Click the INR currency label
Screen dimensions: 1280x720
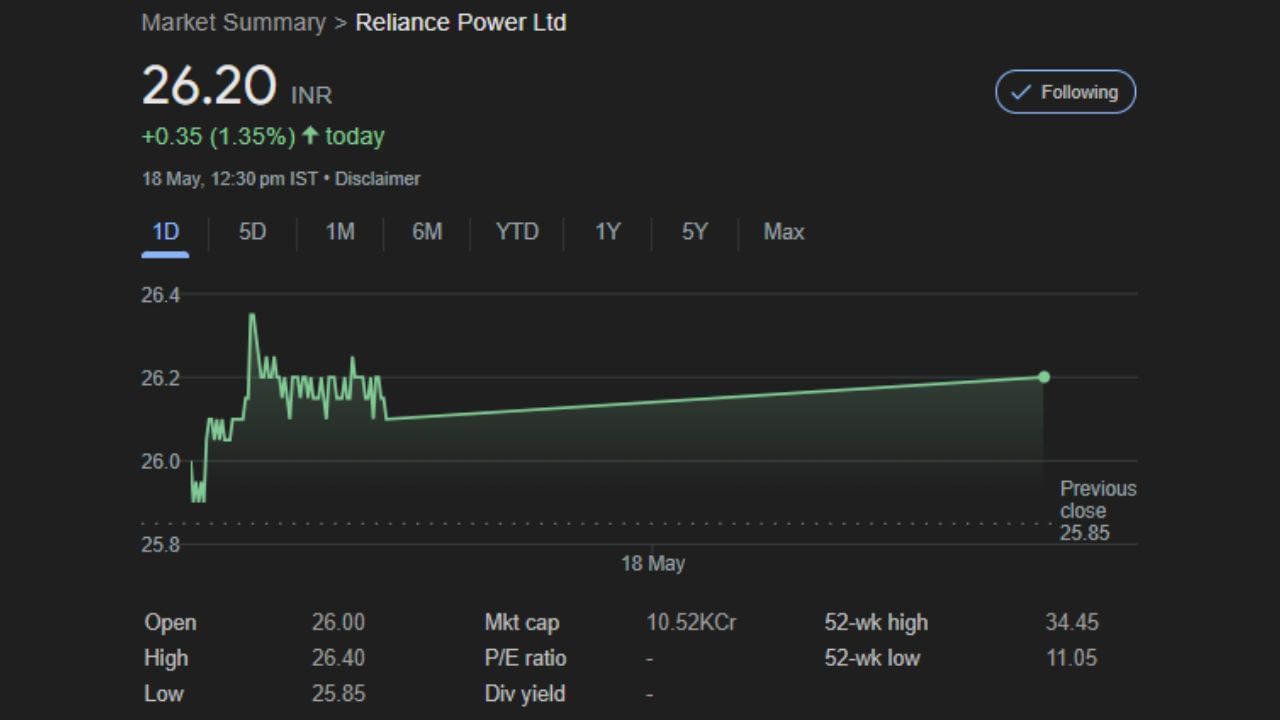click(311, 95)
